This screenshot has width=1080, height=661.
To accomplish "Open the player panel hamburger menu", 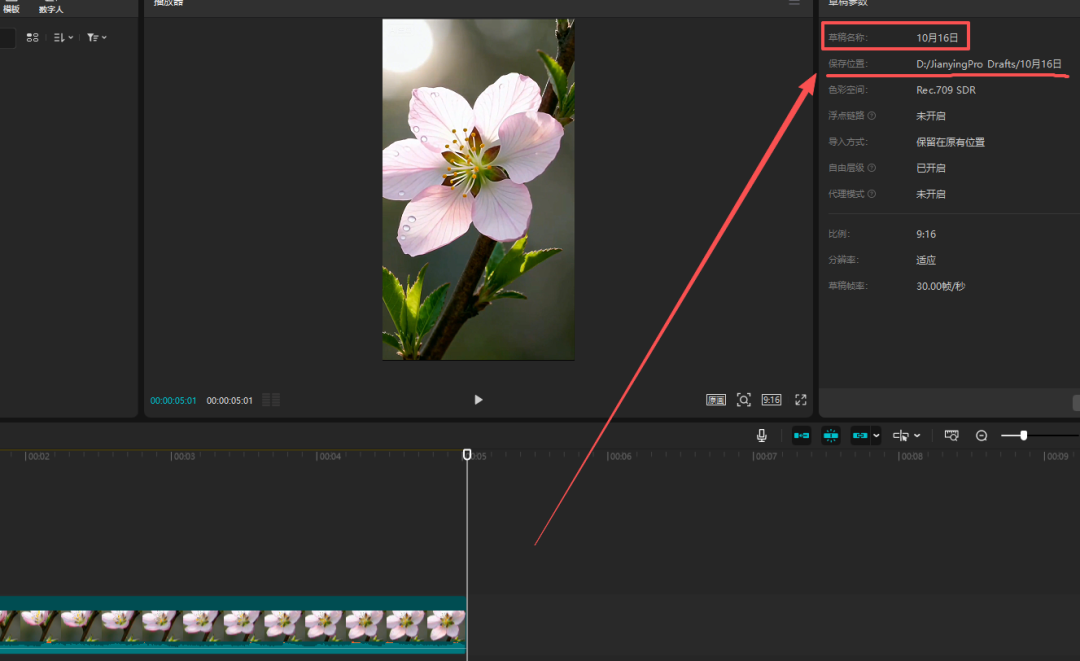I will click(x=794, y=3).
